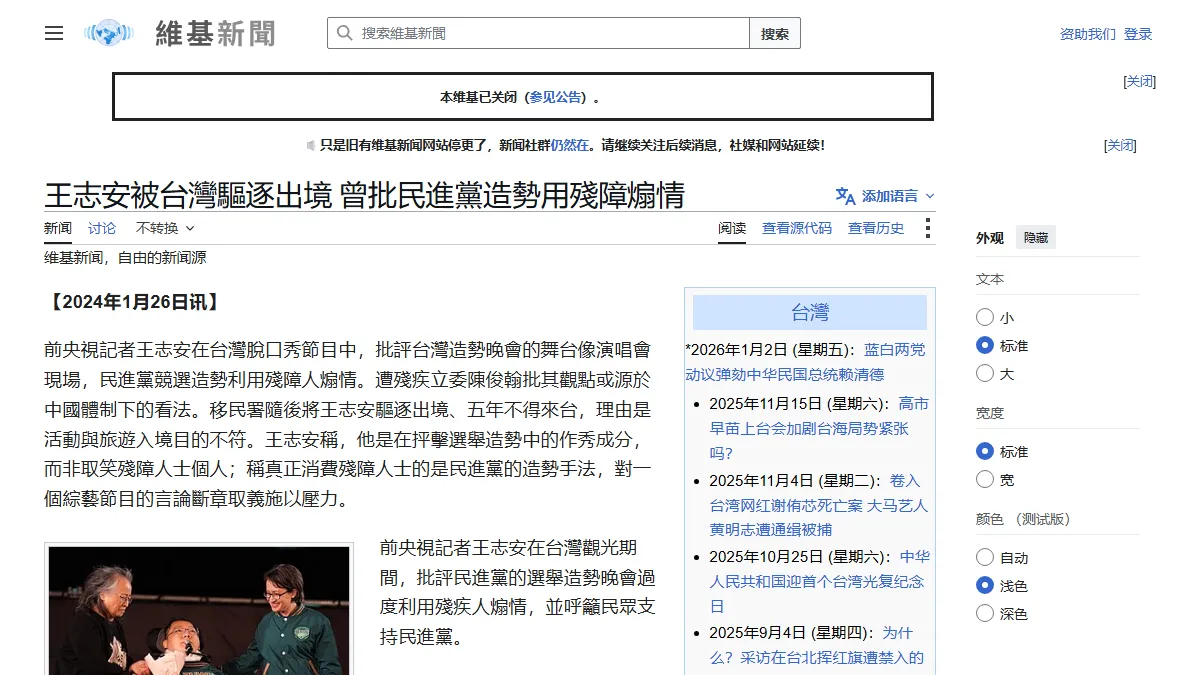Click the date 2025年10月25日 (星期六)
Image resolution: width=1200 pixels, height=675 pixels.
tap(796, 557)
